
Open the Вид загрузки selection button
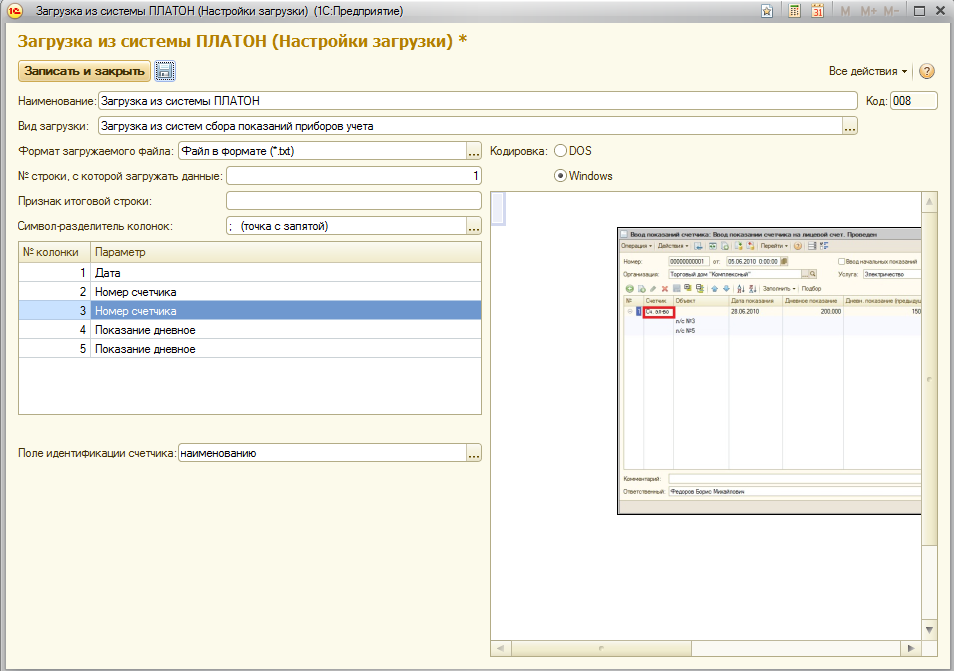(x=850, y=126)
